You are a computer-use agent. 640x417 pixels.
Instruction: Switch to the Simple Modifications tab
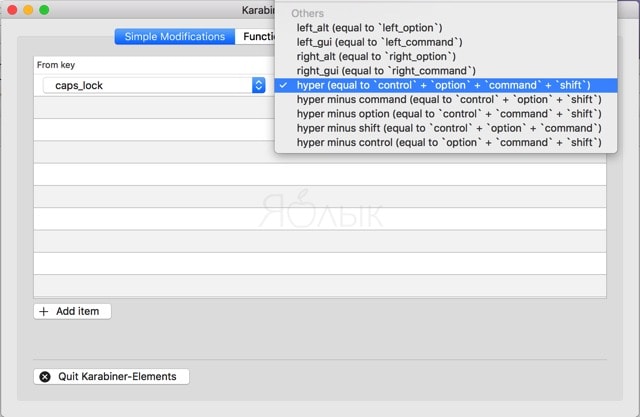click(175, 37)
